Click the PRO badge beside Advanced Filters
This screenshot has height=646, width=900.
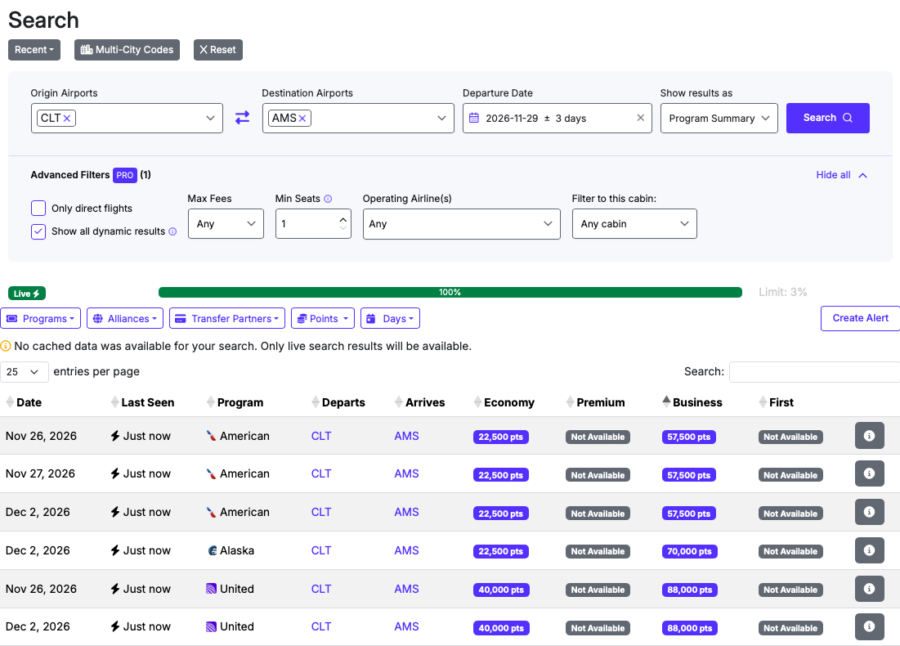[x=125, y=175]
